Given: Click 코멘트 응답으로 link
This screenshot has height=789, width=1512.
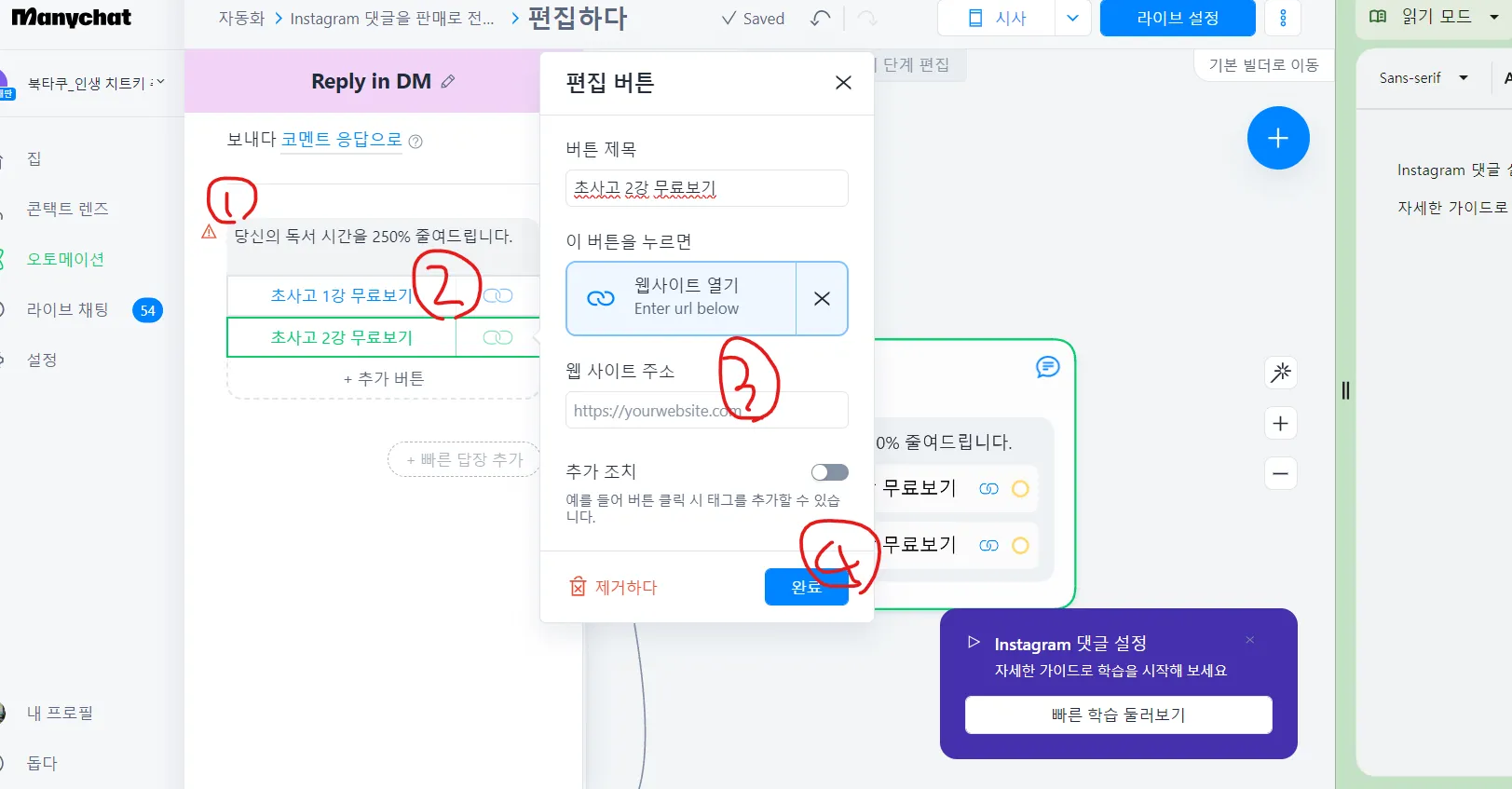Looking at the screenshot, I should (342, 140).
